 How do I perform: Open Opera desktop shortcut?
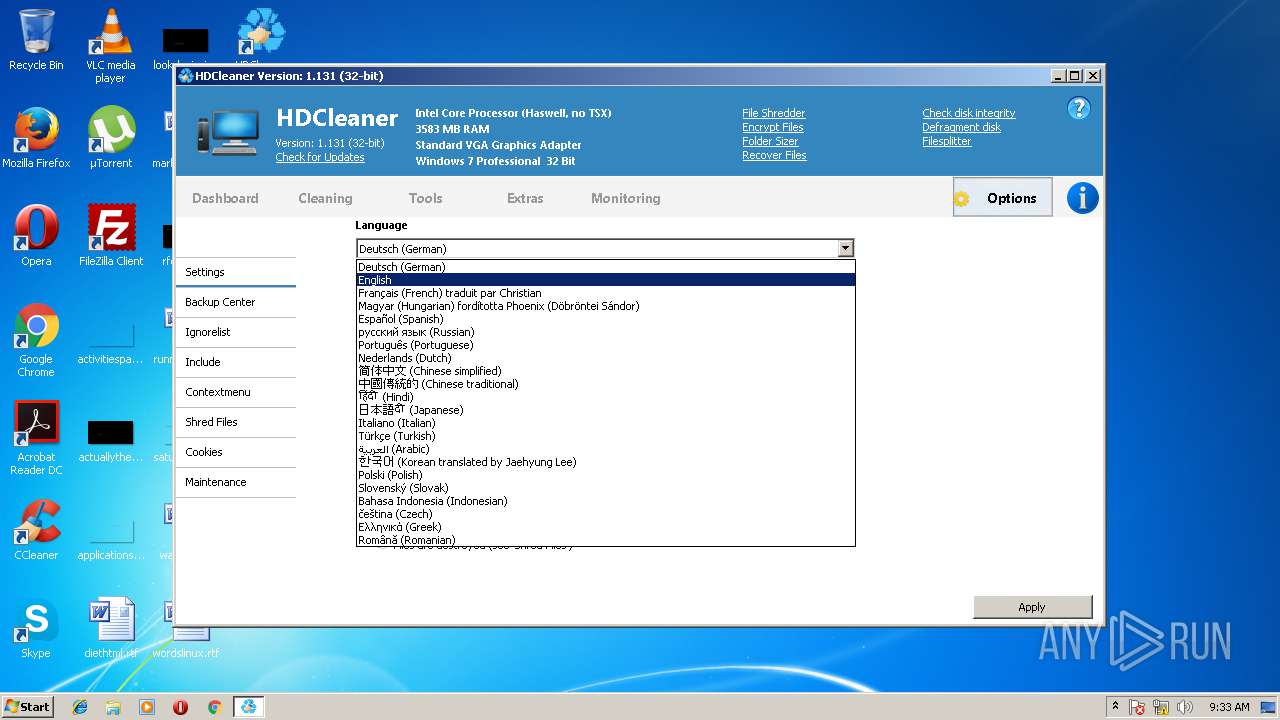[x=36, y=236]
